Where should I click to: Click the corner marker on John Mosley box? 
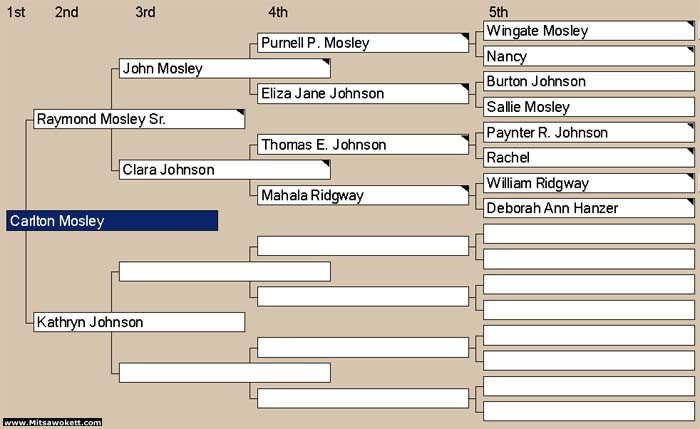tap(326, 62)
